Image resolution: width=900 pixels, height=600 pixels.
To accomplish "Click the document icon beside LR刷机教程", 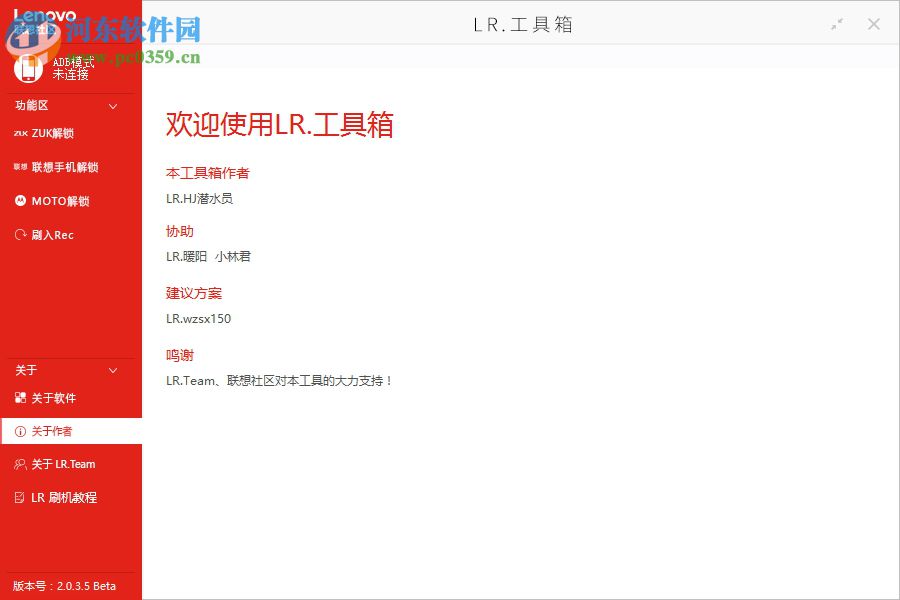I will coord(20,497).
